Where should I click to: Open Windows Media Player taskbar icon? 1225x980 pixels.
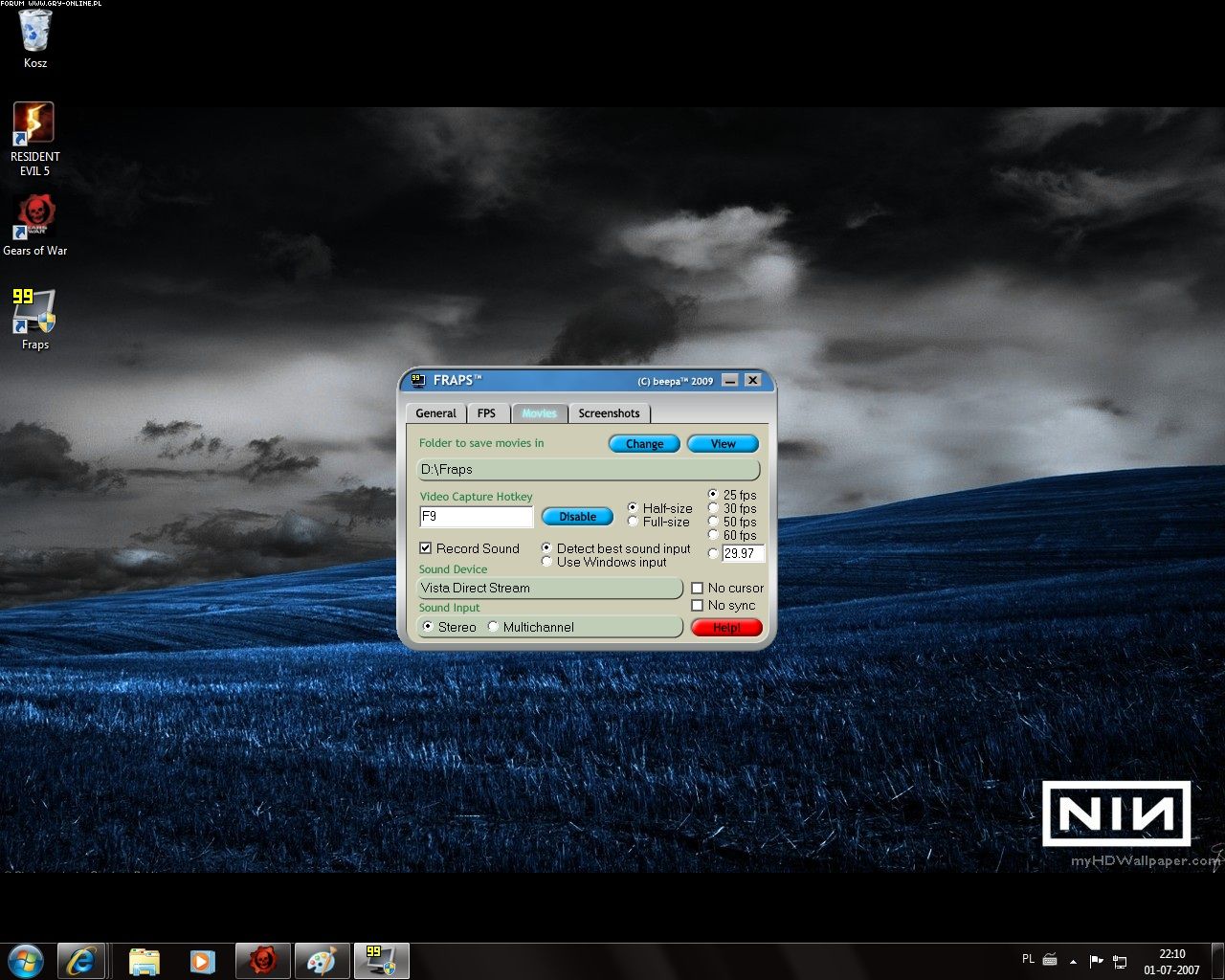pos(202,961)
